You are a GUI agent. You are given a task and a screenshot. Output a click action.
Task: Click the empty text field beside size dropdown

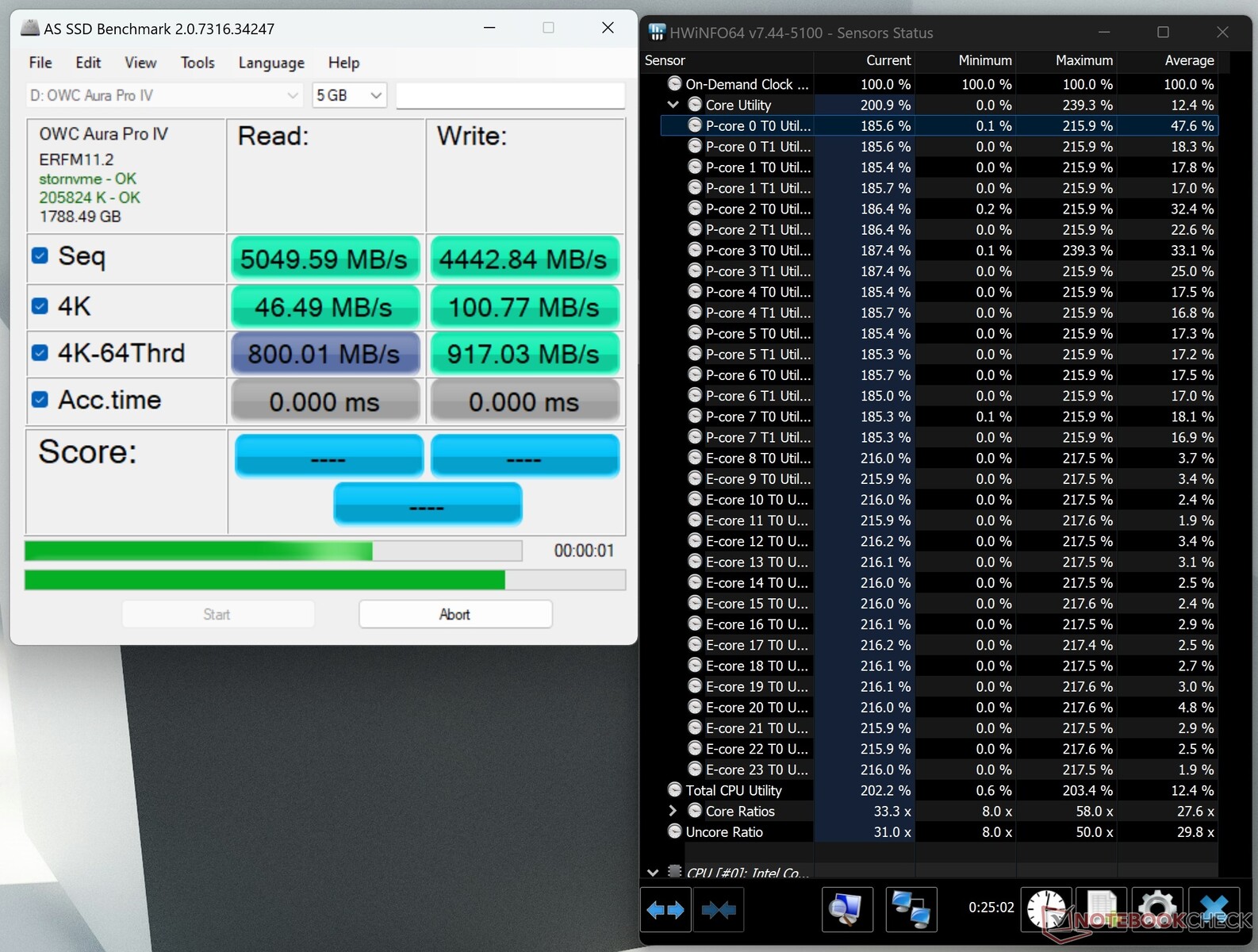point(510,95)
